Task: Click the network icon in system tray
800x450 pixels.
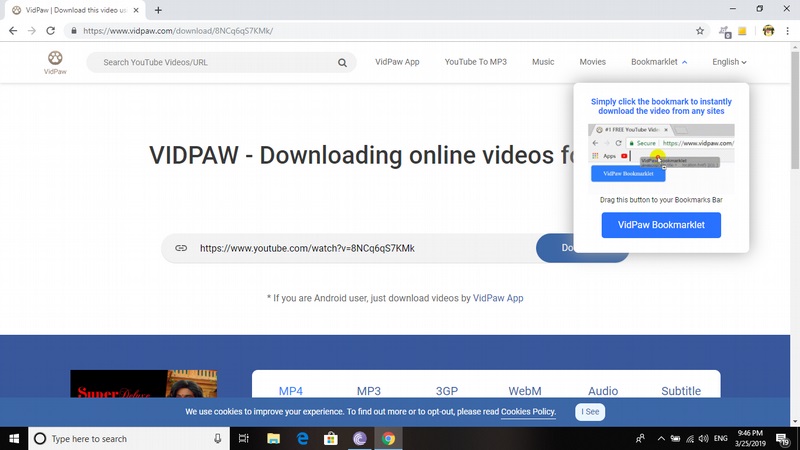Action: pyautogui.click(x=690, y=439)
